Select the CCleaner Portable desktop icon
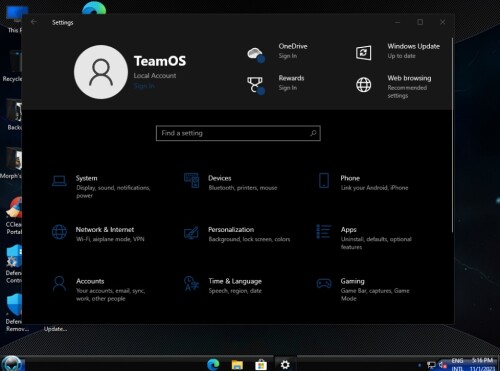500x371 pixels. 13,215
